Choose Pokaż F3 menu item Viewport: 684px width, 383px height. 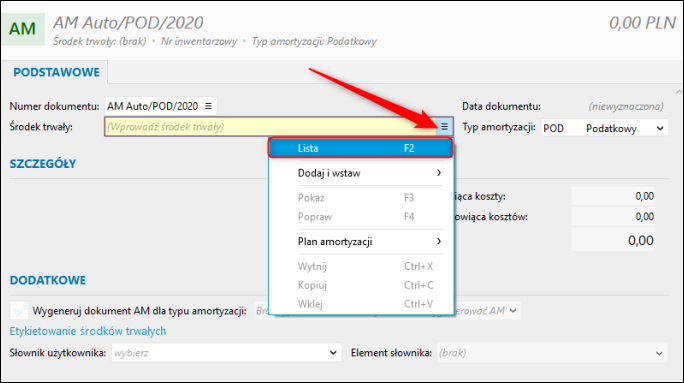[361, 198]
